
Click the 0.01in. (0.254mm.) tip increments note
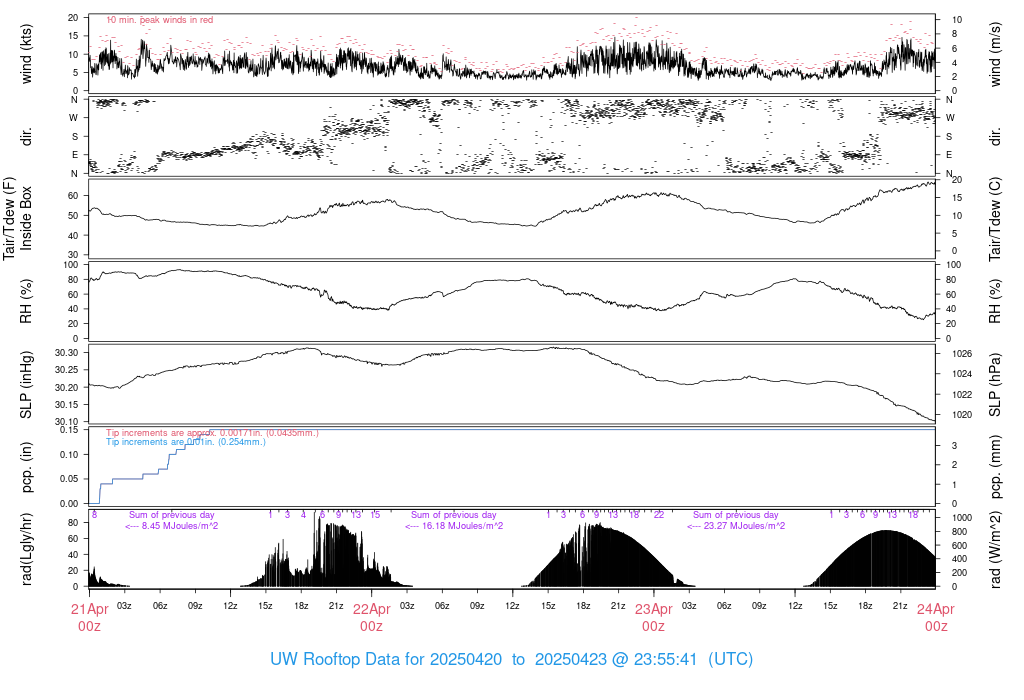pyautogui.click(x=186, y=442)
